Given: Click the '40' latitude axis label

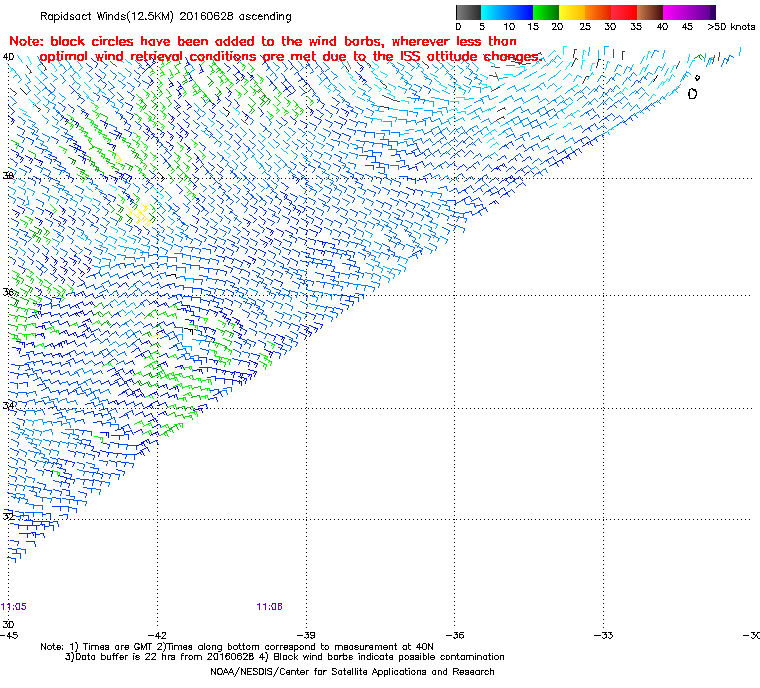Looking at the screenshot, I should [x=8, y=57].
